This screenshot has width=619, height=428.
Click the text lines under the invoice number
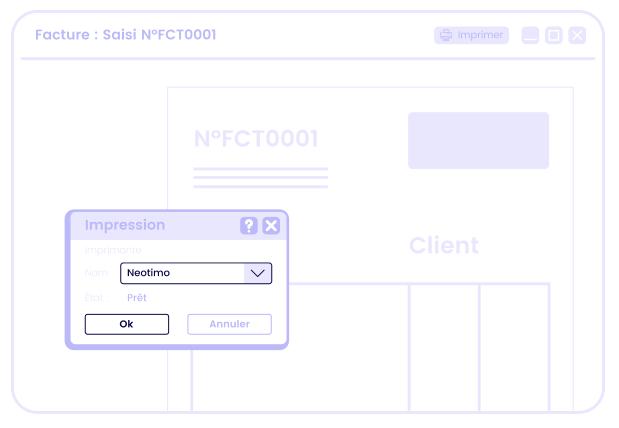point(260,178)
